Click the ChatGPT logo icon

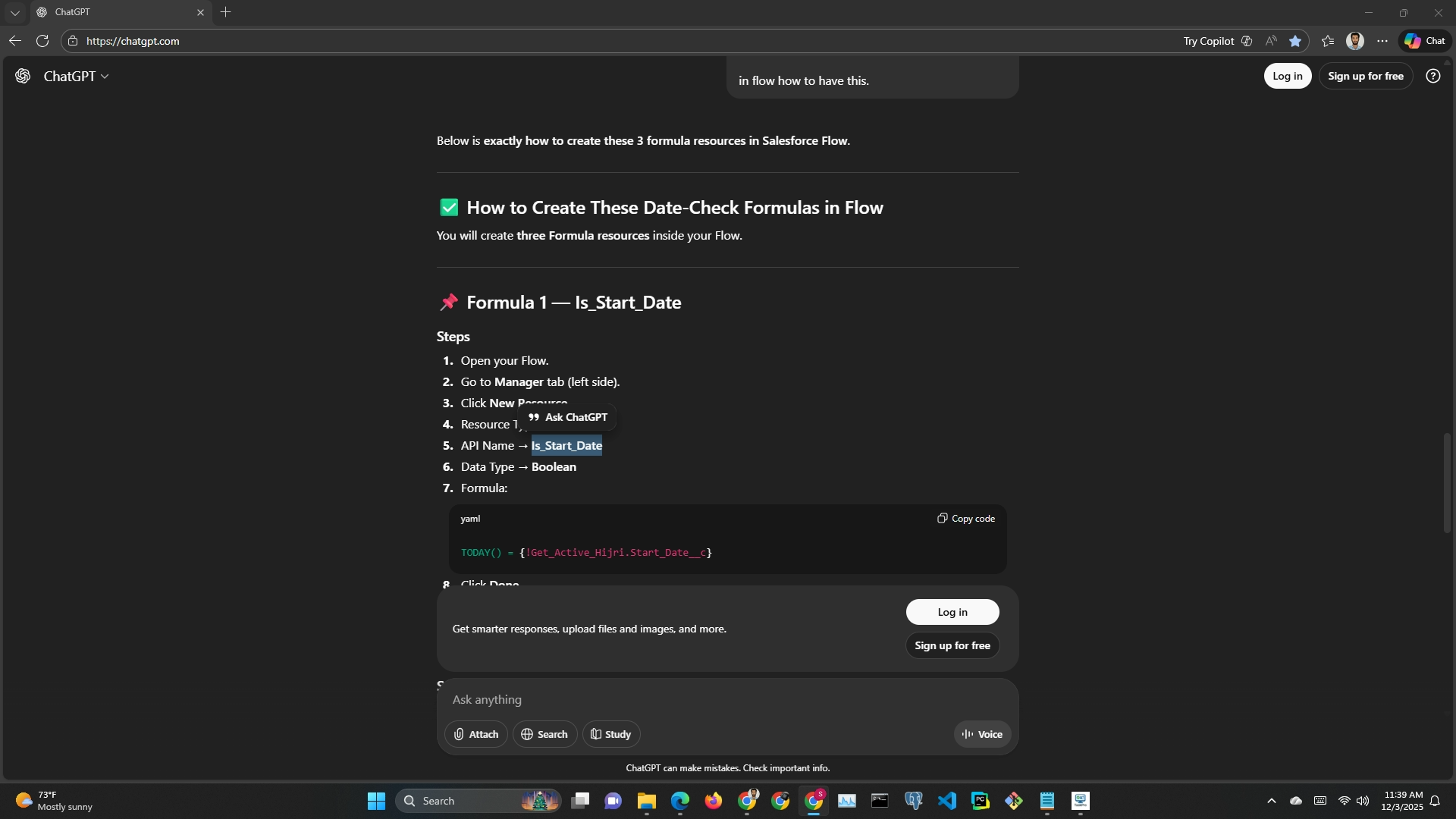point(23,76)
